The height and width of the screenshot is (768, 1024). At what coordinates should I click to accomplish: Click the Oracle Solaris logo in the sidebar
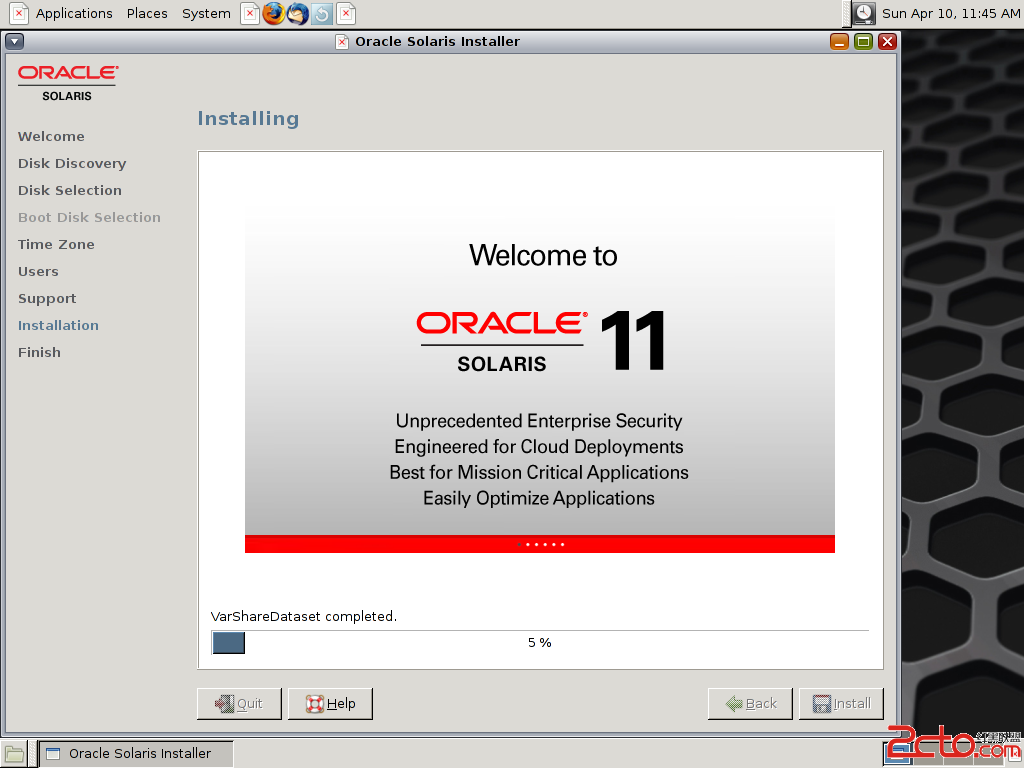[67, 83]
